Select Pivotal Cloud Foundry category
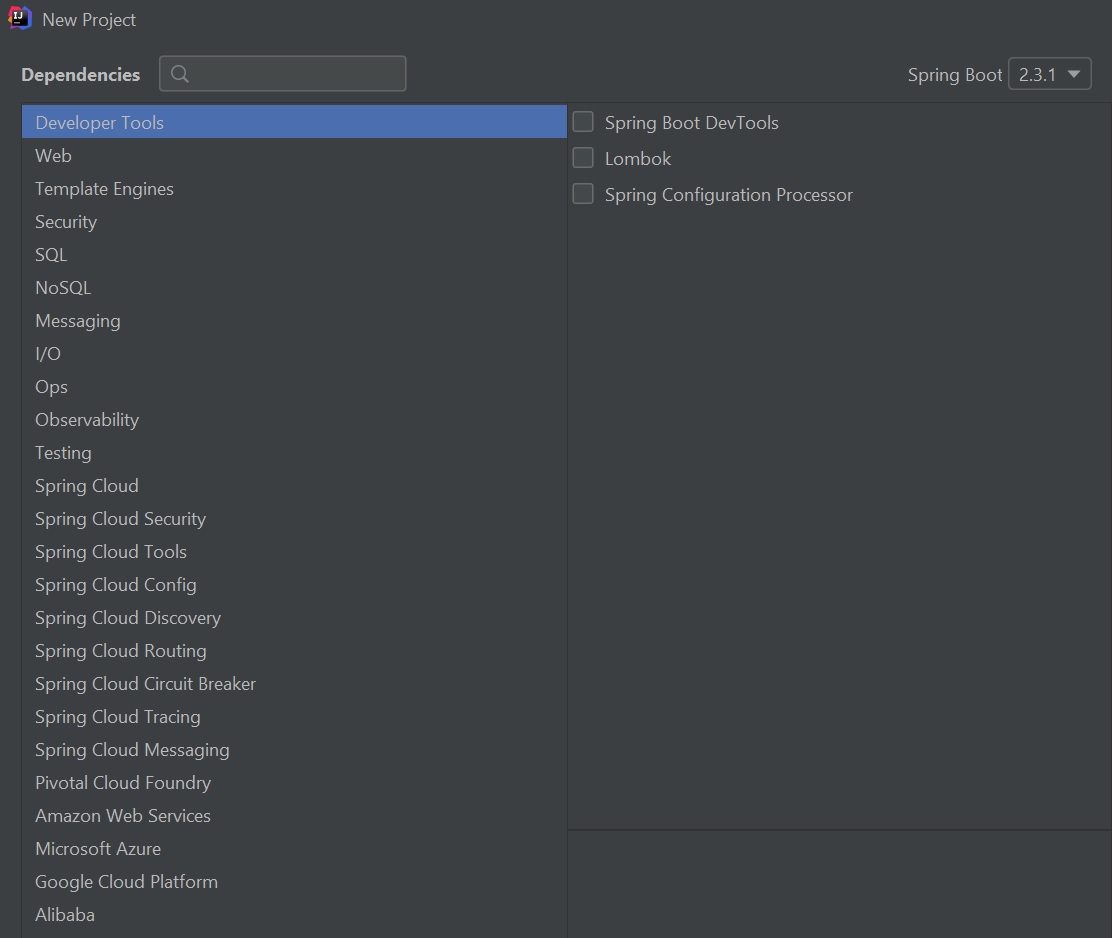1112x938 pixels. tap(294, 783)
